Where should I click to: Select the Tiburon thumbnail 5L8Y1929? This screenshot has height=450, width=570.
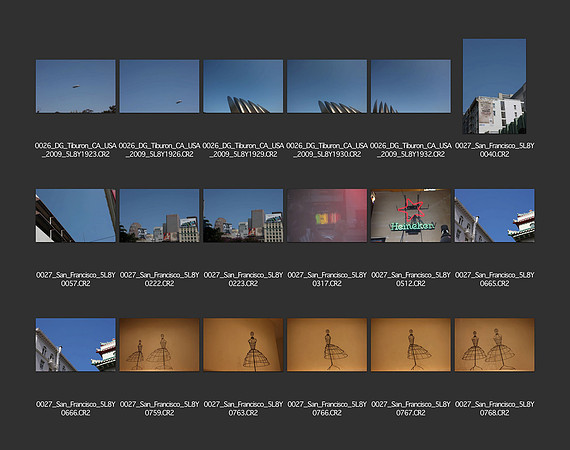[243, 87]
